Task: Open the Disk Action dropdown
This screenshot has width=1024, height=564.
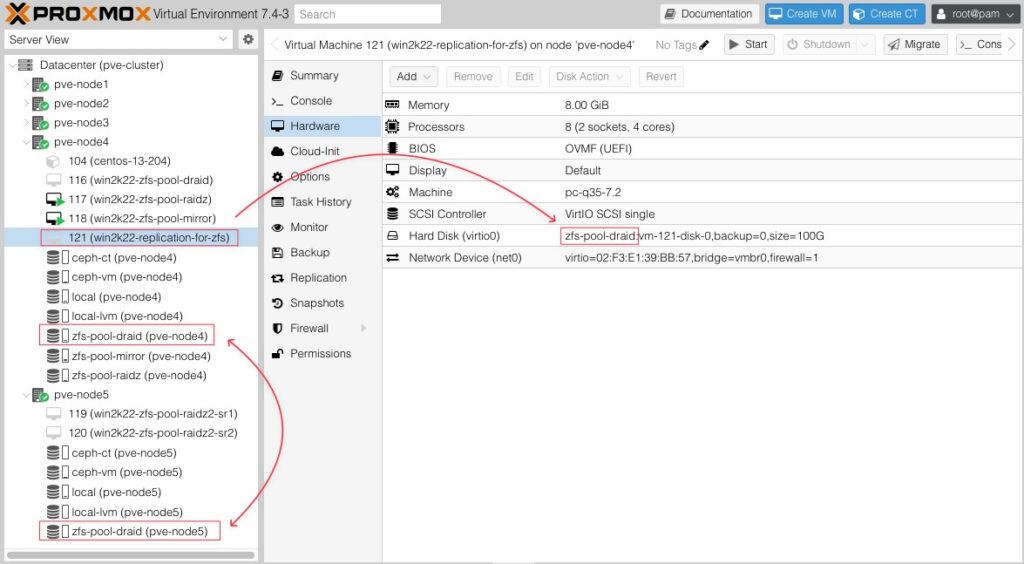Action: coord(590,76)
